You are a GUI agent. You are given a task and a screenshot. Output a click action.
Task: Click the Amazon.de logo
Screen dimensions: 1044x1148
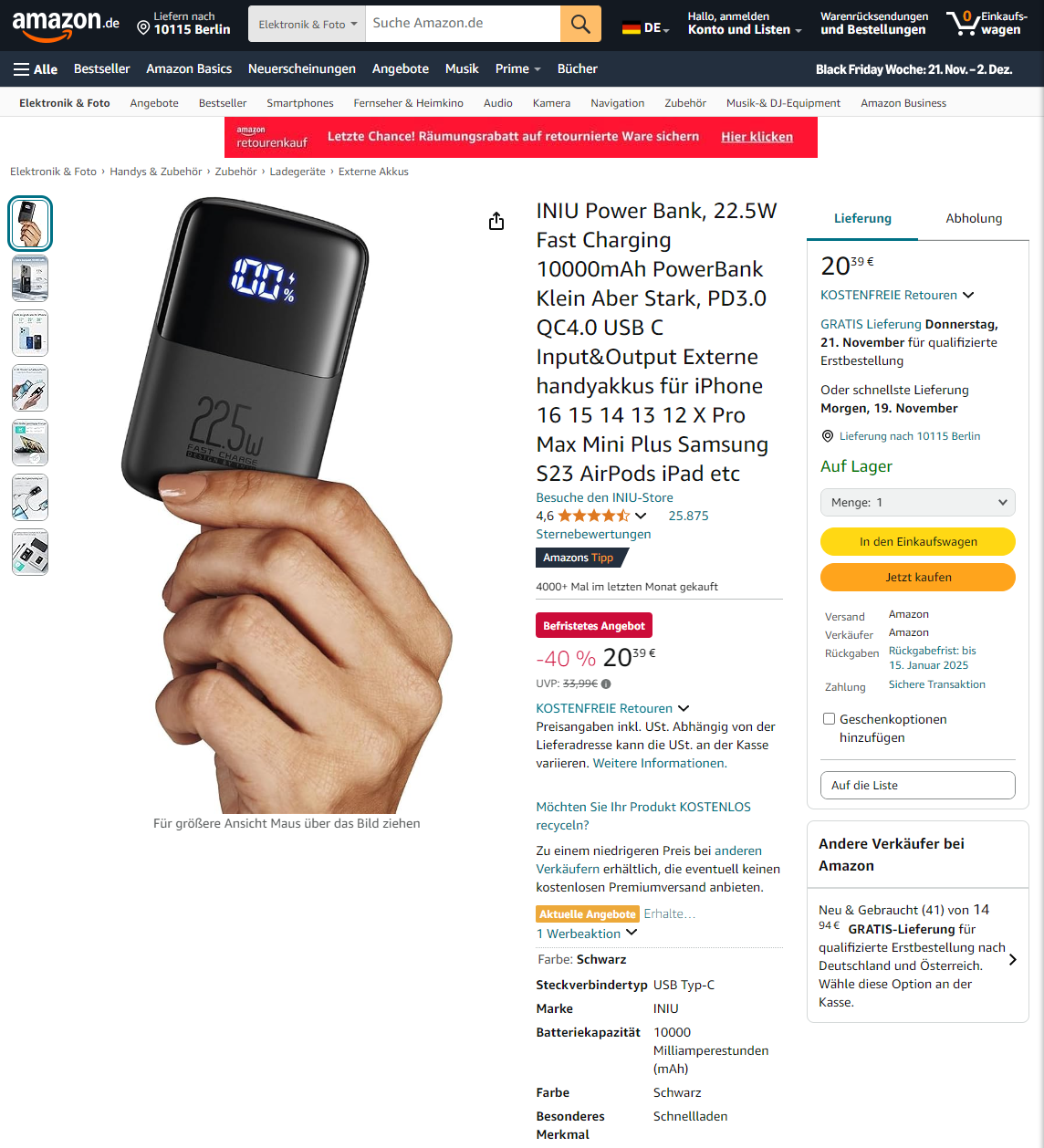[66, 25]
